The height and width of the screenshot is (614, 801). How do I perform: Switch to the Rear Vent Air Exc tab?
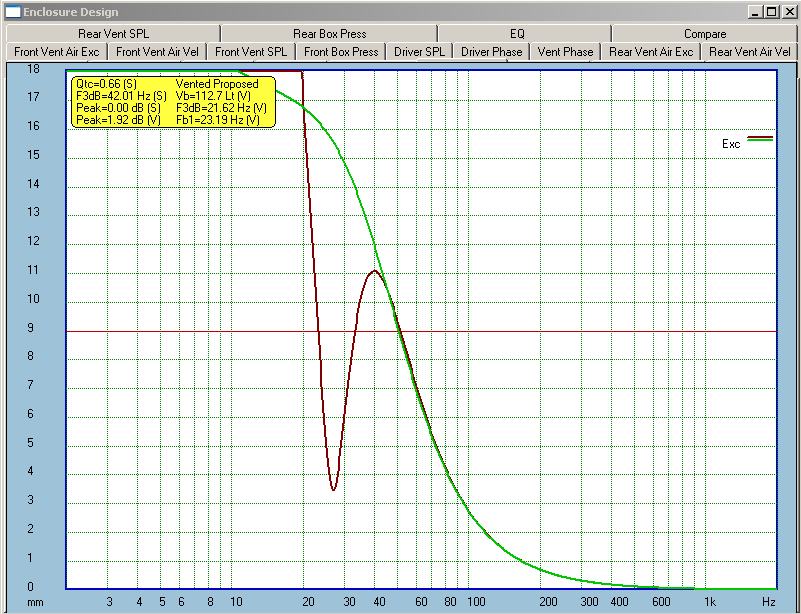point(650,51)
